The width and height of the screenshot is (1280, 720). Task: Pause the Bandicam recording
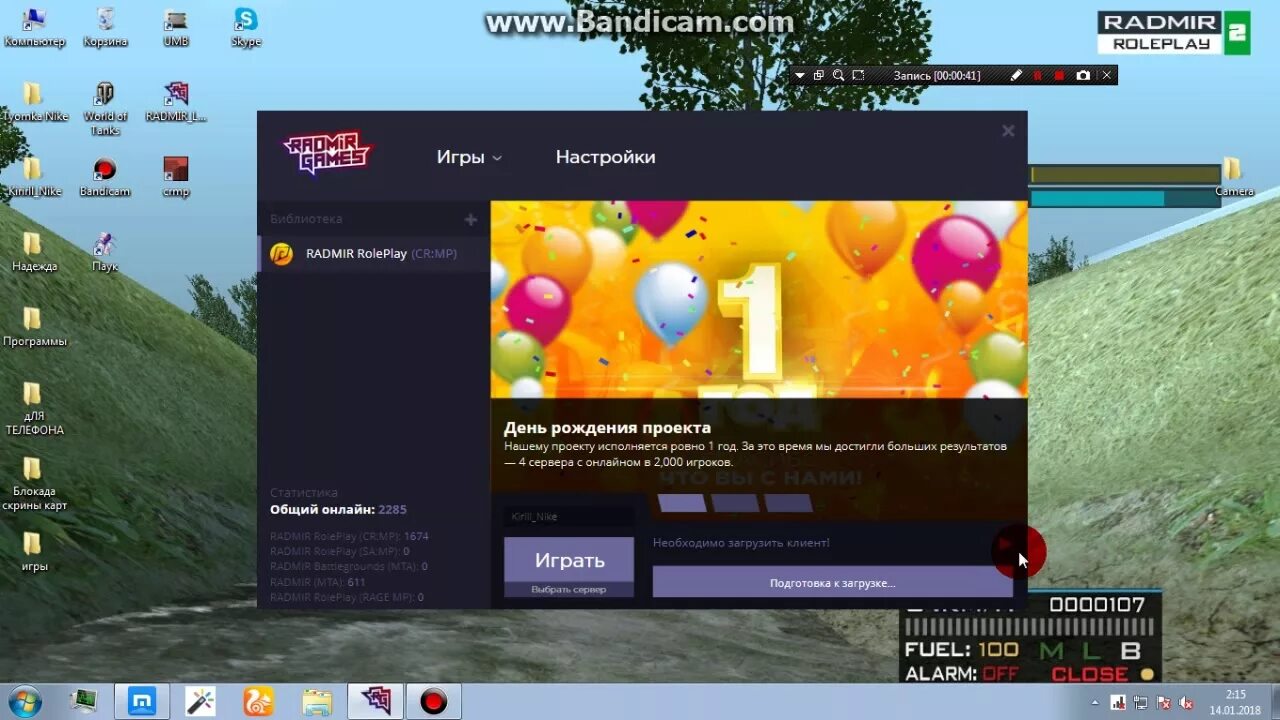[1038, 75]
